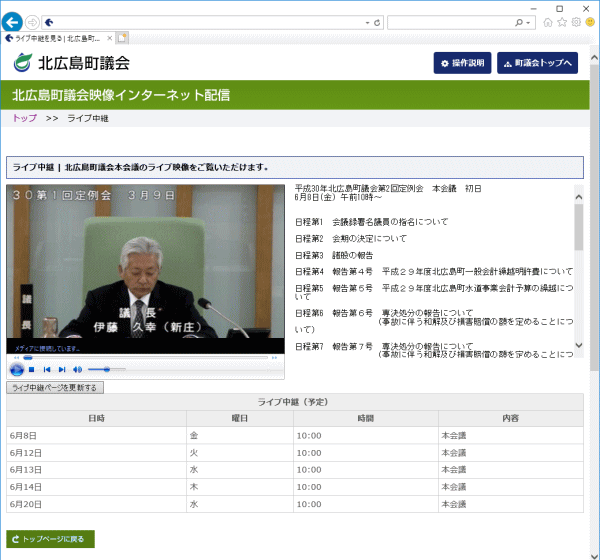Stop the media playback

pos(32,369)
